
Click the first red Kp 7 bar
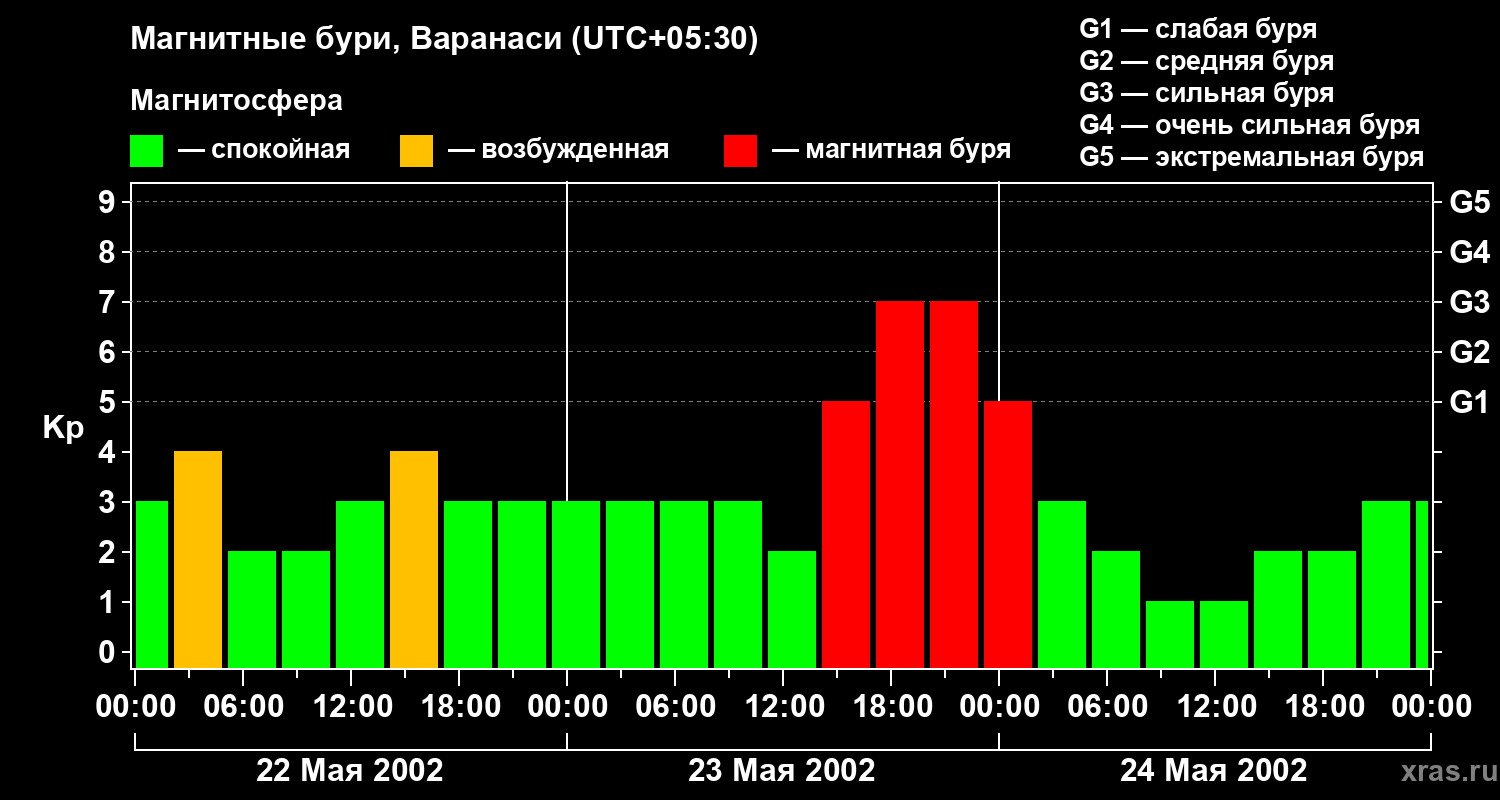(x=900, y=485)
